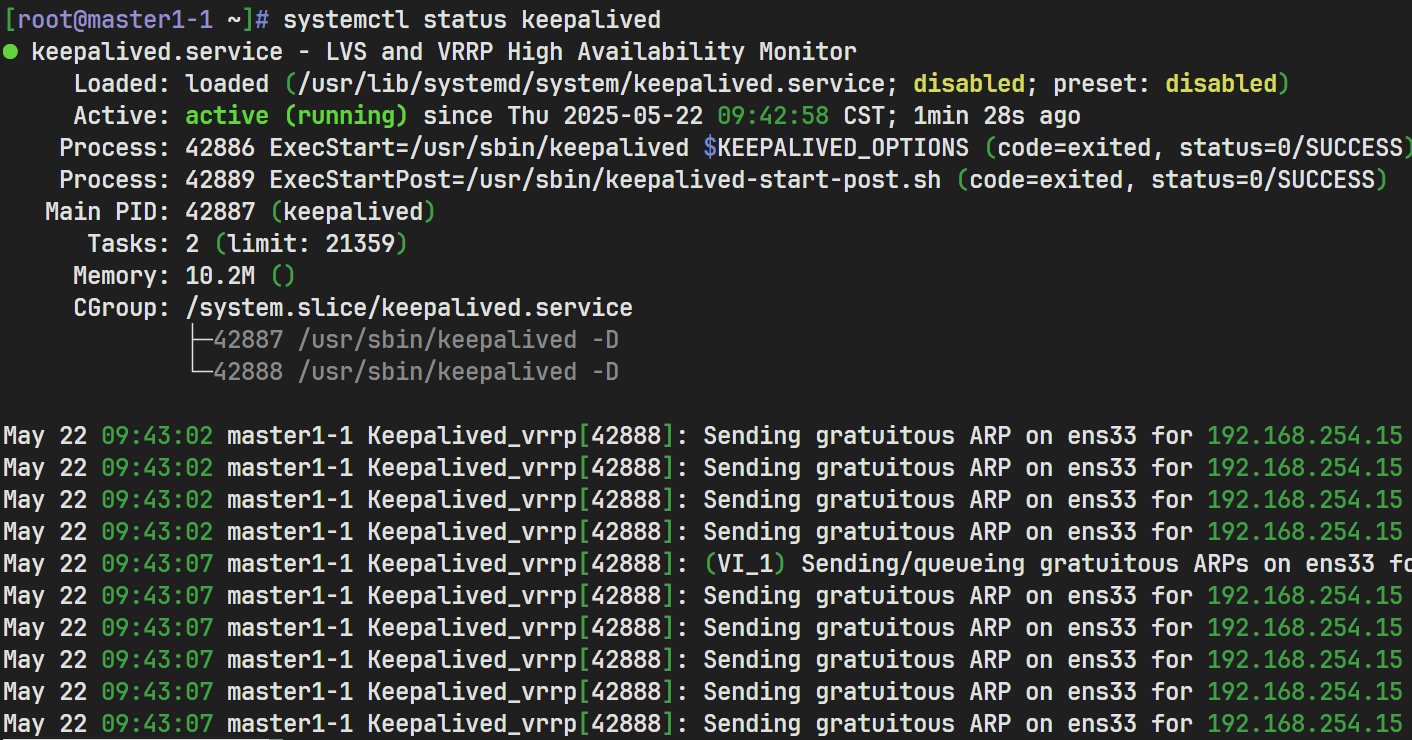This screenshot has height=740, width=1412.
Task: Select the 42887 process entry in CGroup tree
Action: coord(415,340)
